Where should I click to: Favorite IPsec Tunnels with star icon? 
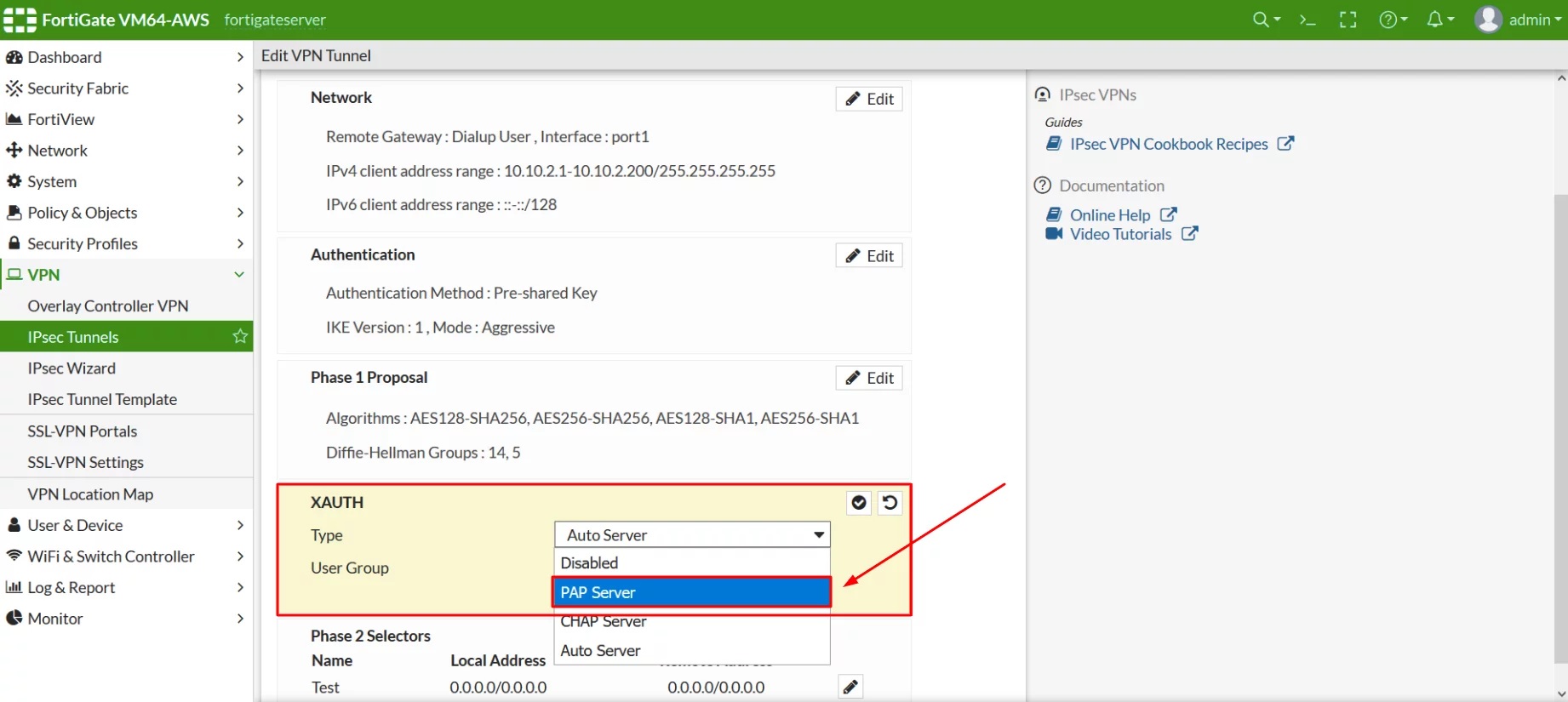(240, 336)
